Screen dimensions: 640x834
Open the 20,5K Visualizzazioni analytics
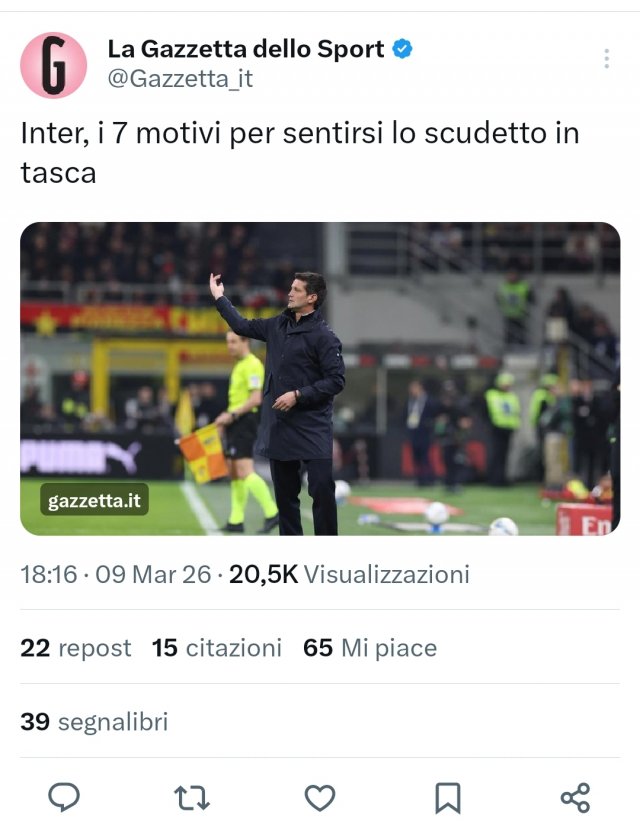pos(349,574)
